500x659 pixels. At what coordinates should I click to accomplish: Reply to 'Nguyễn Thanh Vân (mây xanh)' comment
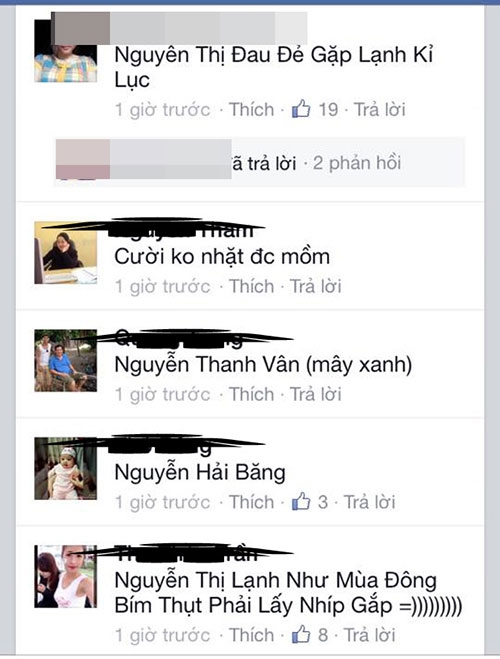pyautogui.click(x=316, y=394)
